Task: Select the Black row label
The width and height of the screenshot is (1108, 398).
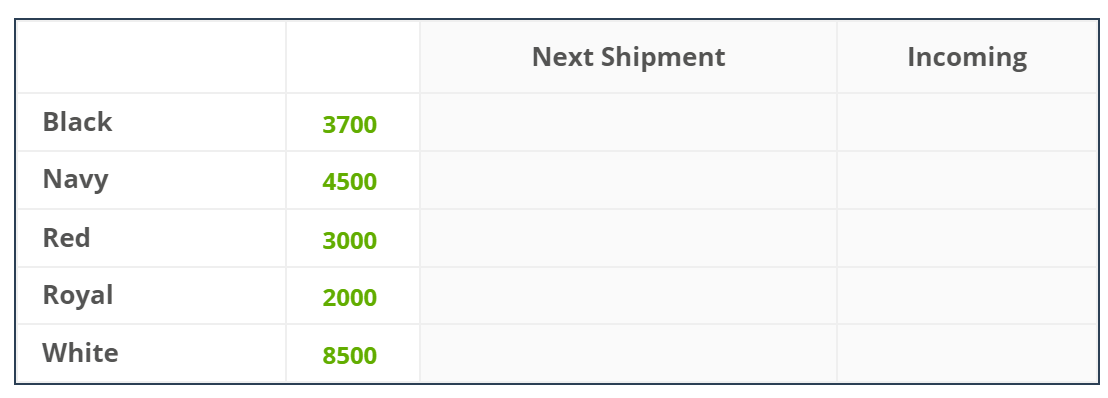Action: point(77,122)
